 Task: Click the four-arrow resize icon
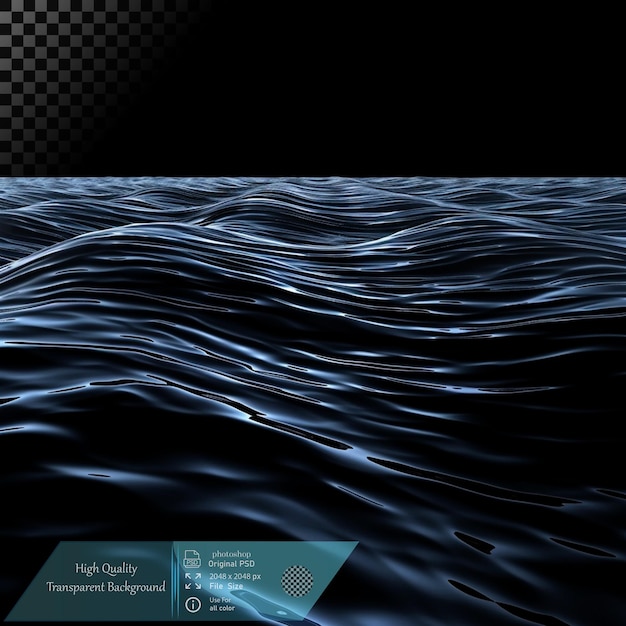tap(193, 581)
